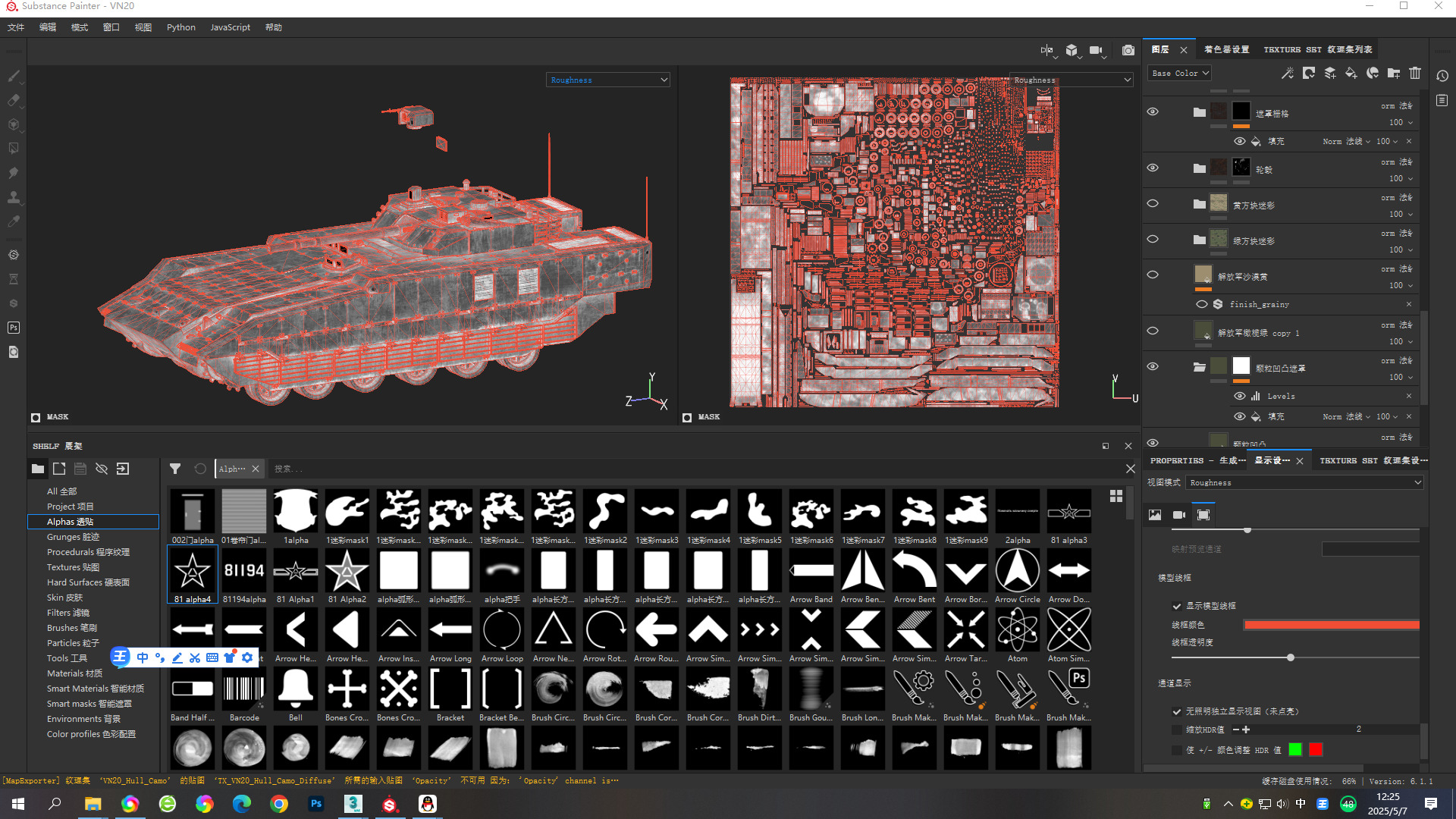Viewport: 1456px width, 819px height.
Task: Click the magic wand effects icon in layers
Action: coord(1287,74)
